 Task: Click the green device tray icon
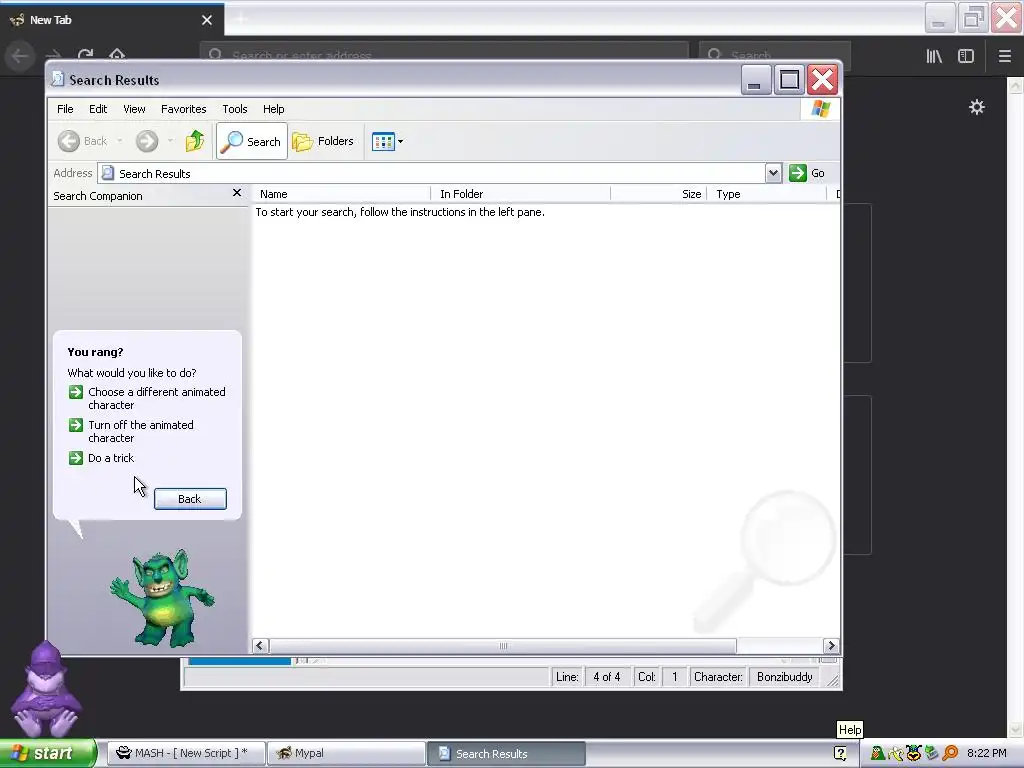tap(931, 753)
